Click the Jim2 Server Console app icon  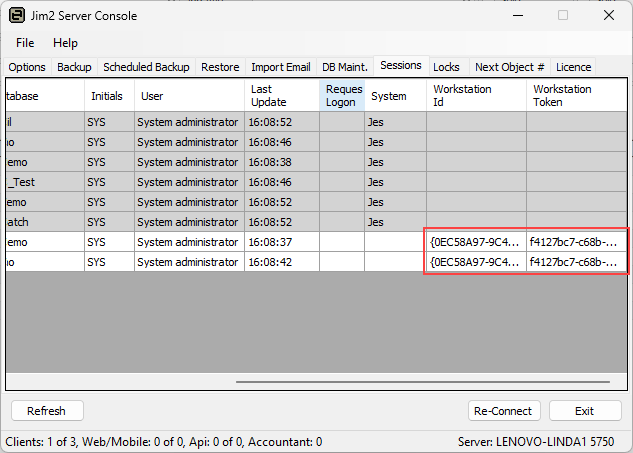[17, 15]
